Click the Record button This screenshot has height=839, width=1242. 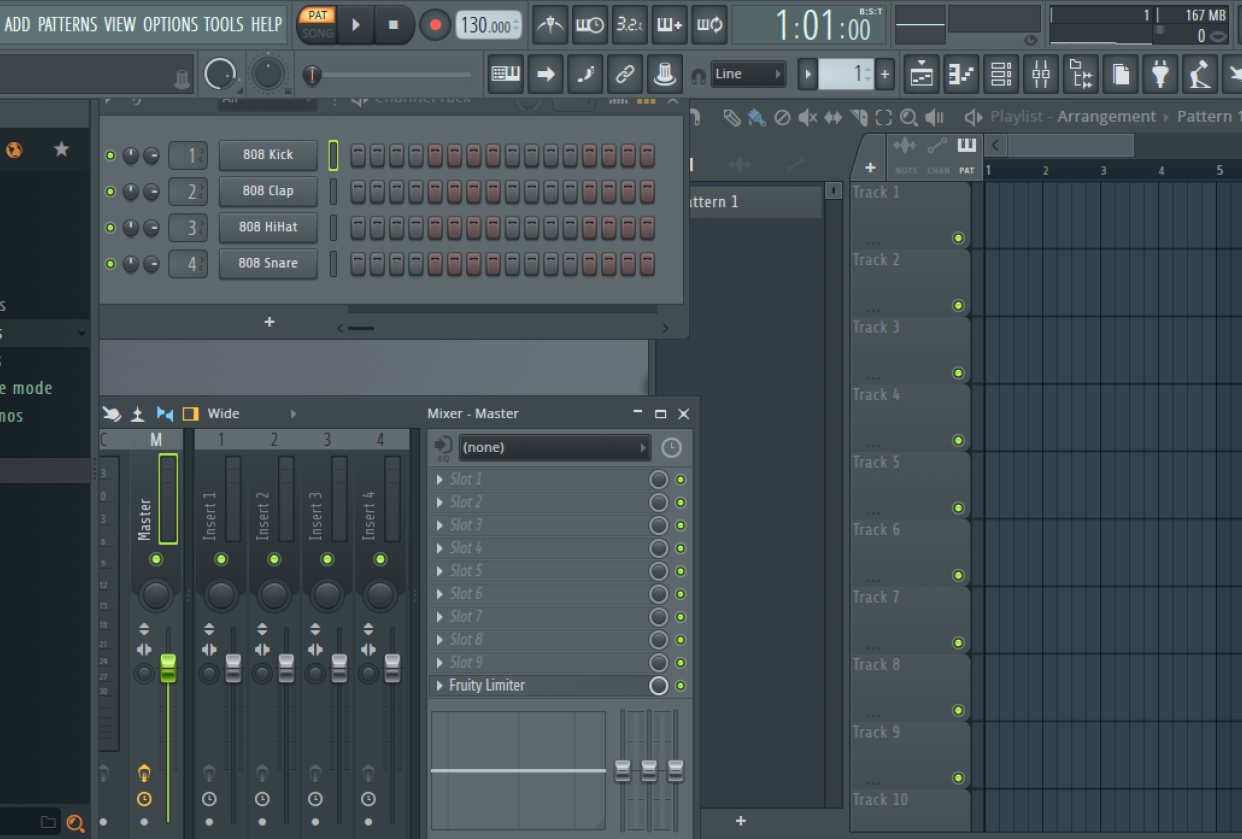[434, 25]
